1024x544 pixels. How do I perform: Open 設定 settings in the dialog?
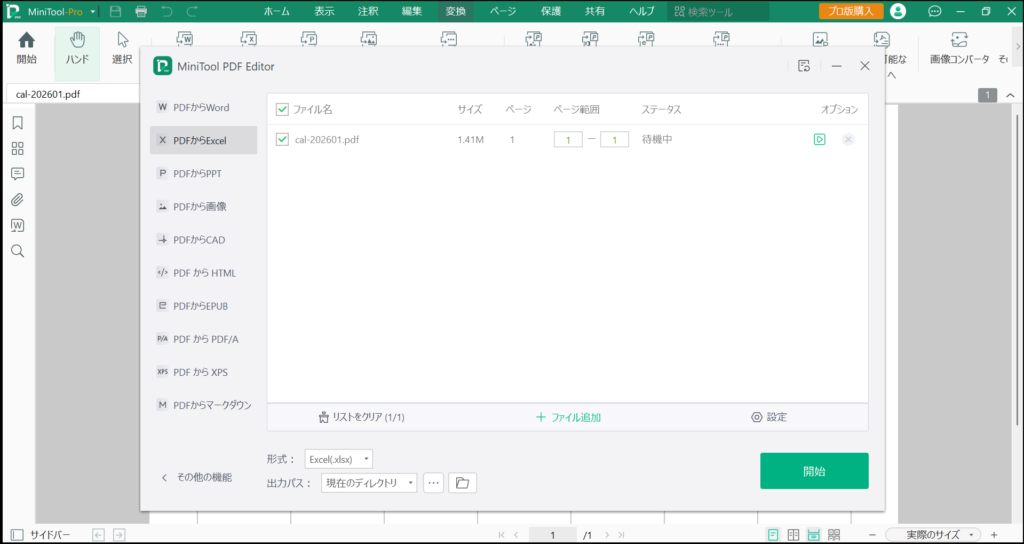click(x=769, y=417)
